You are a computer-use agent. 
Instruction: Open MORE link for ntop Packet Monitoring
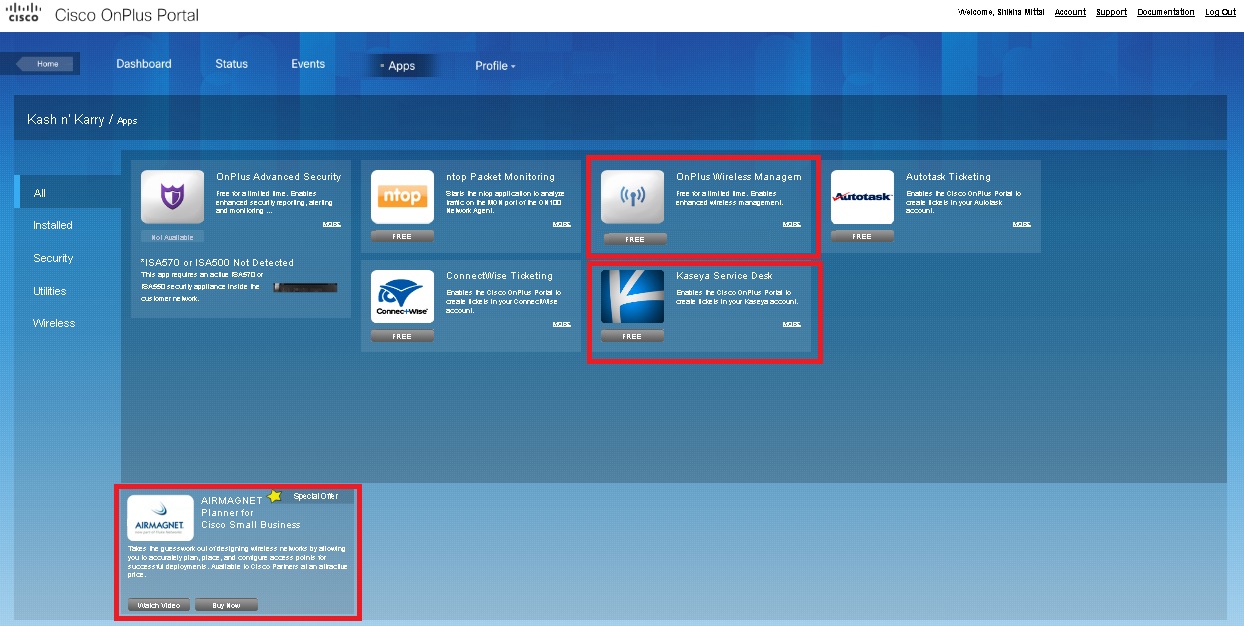pyautogui.click(x=562, y=224)
